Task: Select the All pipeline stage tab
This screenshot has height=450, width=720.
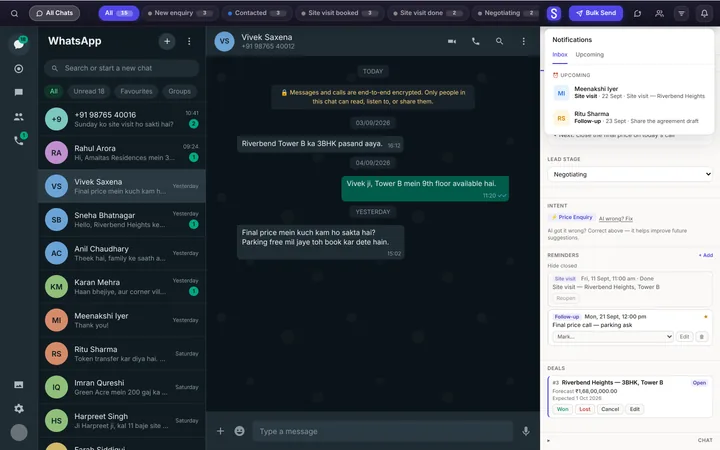Action: [118, 13]
